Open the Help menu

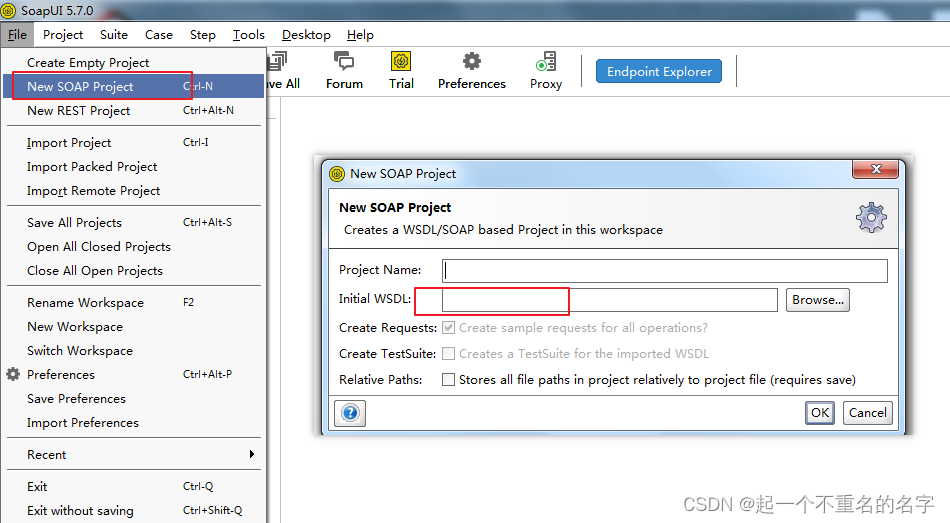360,35
